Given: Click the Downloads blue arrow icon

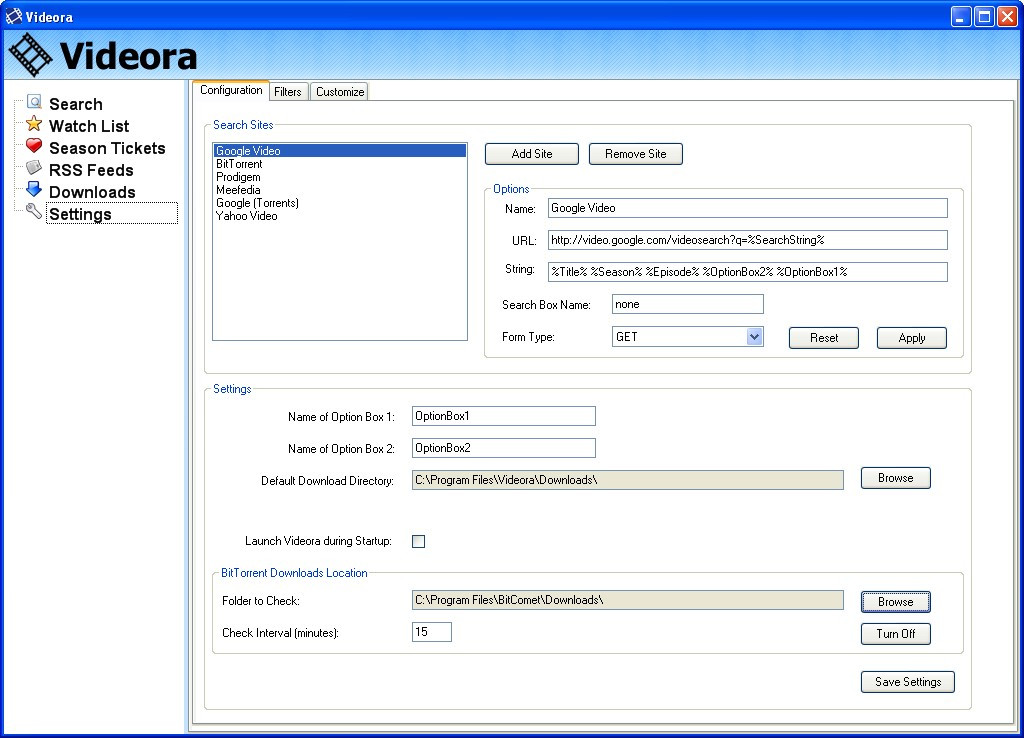Looking at the screenshot, I should tap(34, 190).
